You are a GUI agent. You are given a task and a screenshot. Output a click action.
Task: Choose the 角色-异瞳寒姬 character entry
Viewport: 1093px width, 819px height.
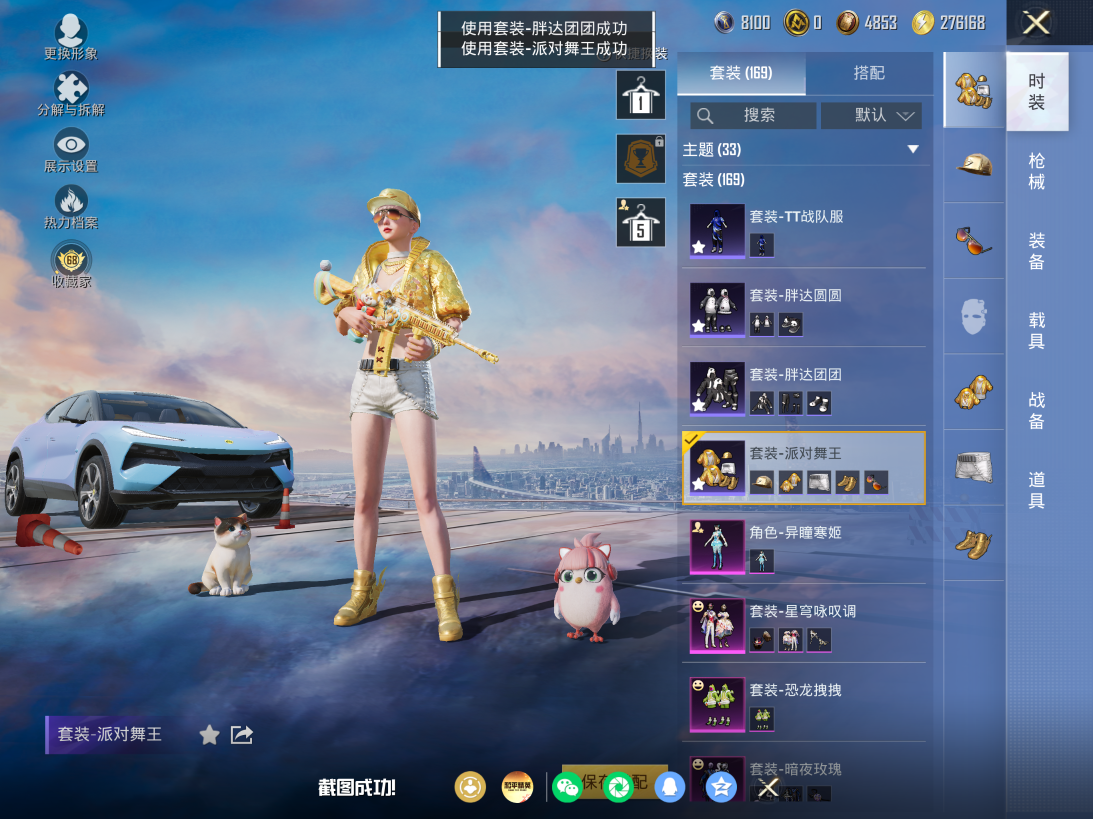point(804,545)
